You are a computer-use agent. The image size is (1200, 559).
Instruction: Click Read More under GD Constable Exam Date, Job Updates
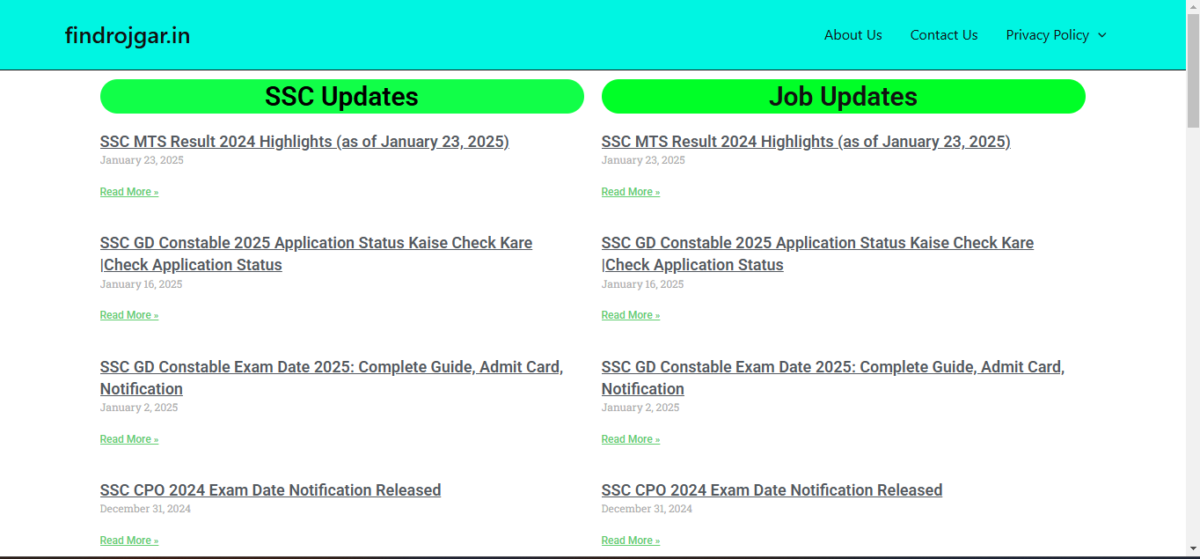pos(630,439)
